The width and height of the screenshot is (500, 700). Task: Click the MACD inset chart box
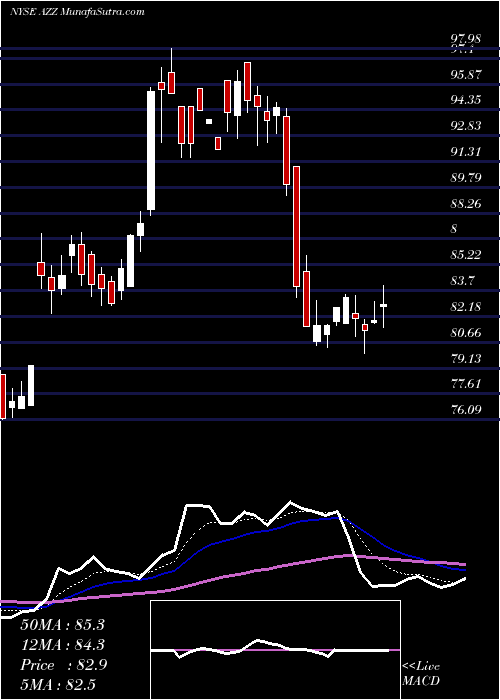[x=275, y=650]
